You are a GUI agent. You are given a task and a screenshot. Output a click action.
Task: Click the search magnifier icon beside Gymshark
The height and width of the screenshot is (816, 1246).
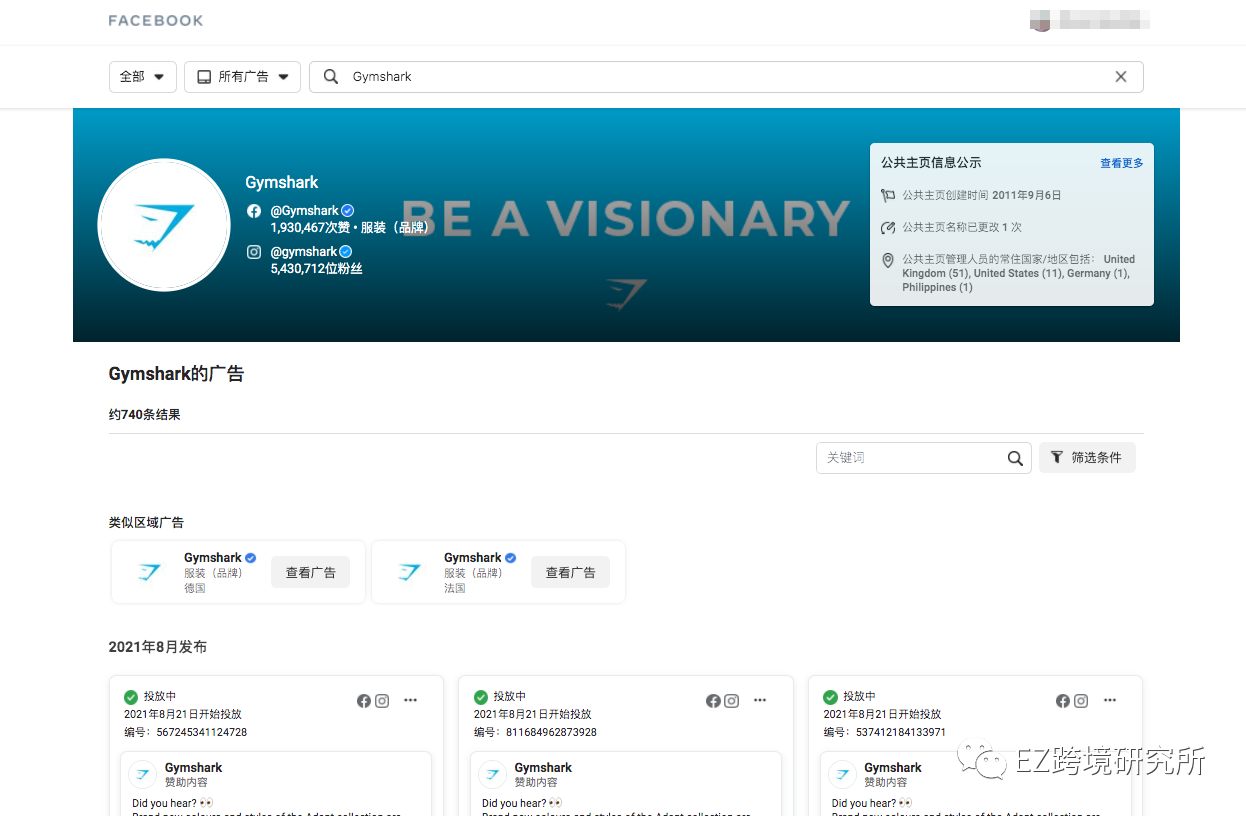331,77
